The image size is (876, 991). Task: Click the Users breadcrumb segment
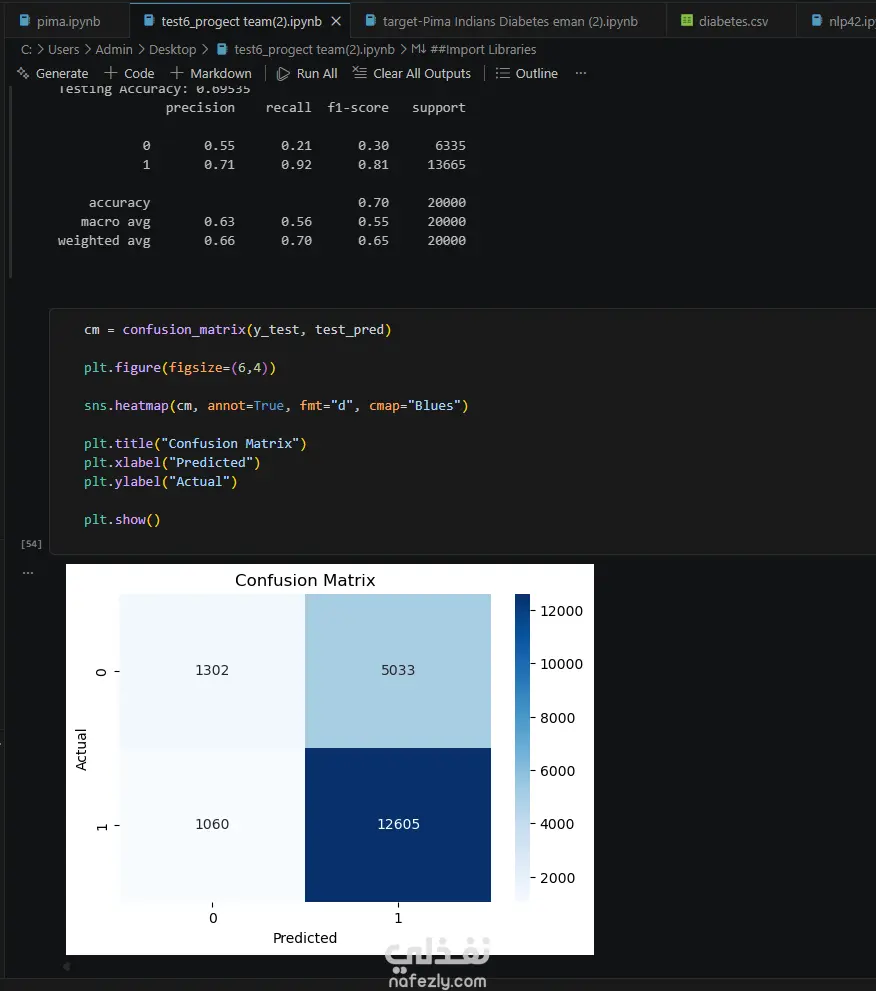click(64, 49)
